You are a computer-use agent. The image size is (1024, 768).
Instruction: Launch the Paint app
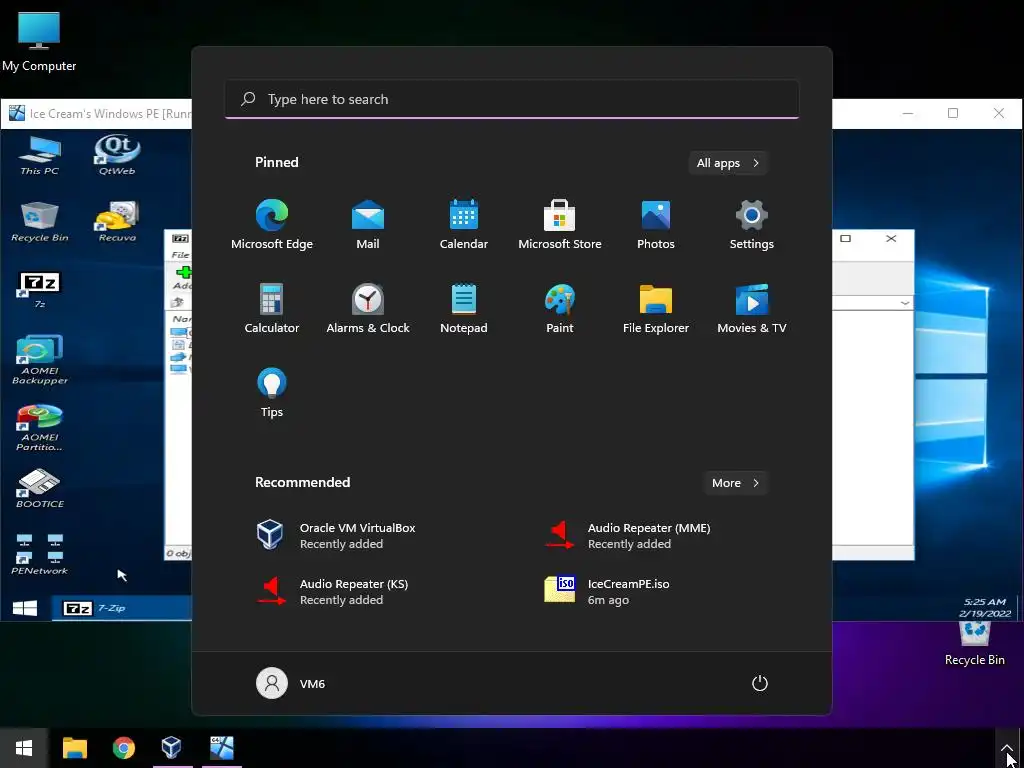coord(560,309)
